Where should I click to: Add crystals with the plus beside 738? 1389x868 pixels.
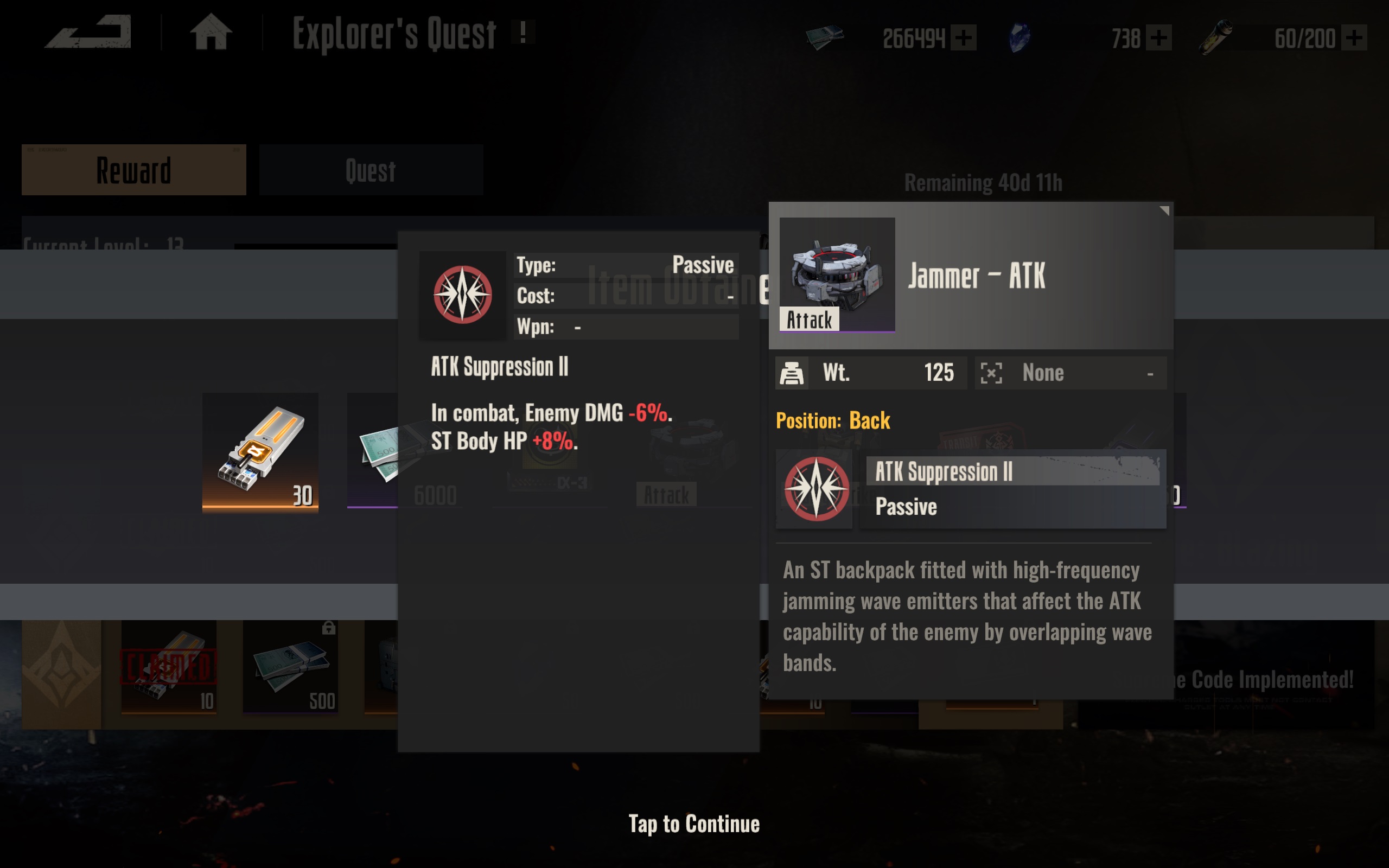point(1159,39)
